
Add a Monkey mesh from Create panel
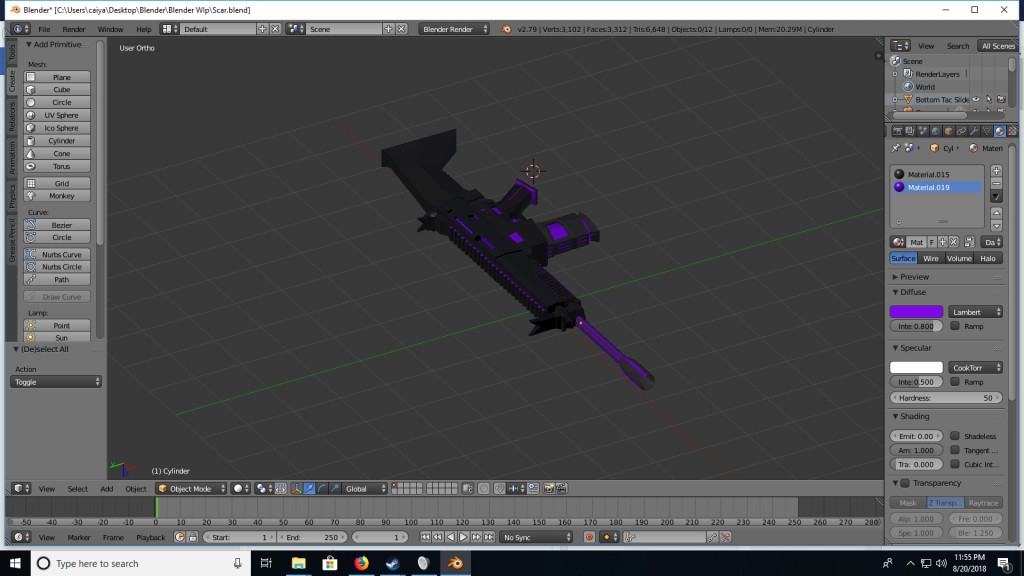coord(56,196)
